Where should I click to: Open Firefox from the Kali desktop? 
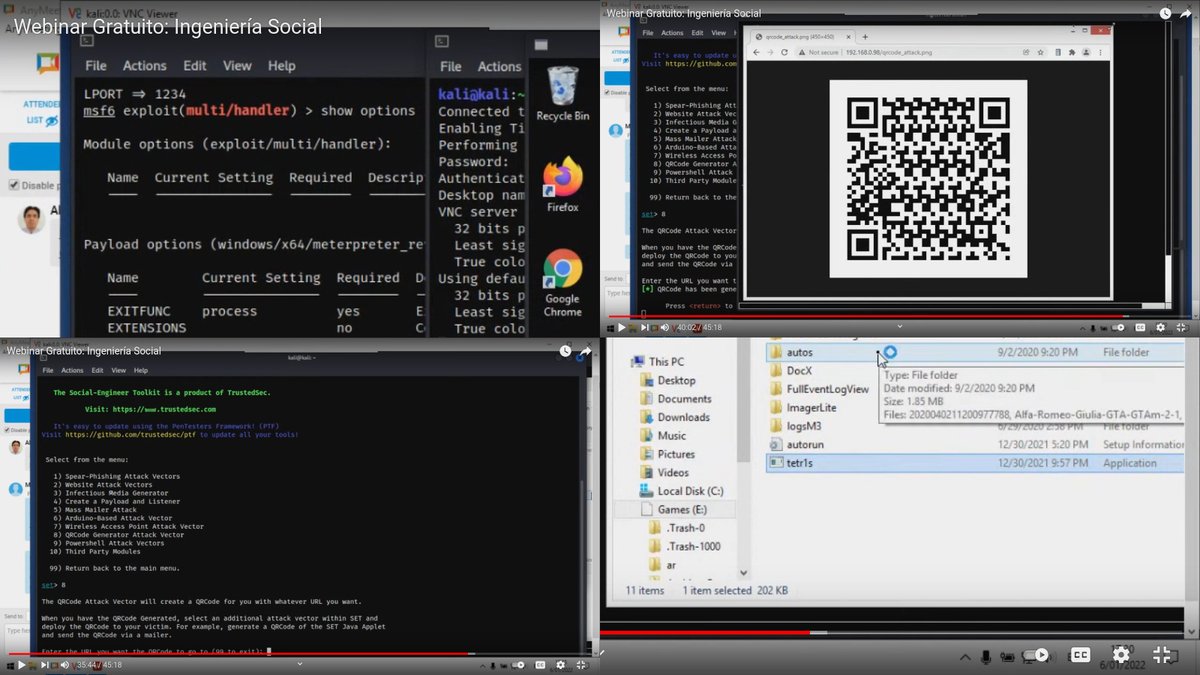tap(562, 185)
